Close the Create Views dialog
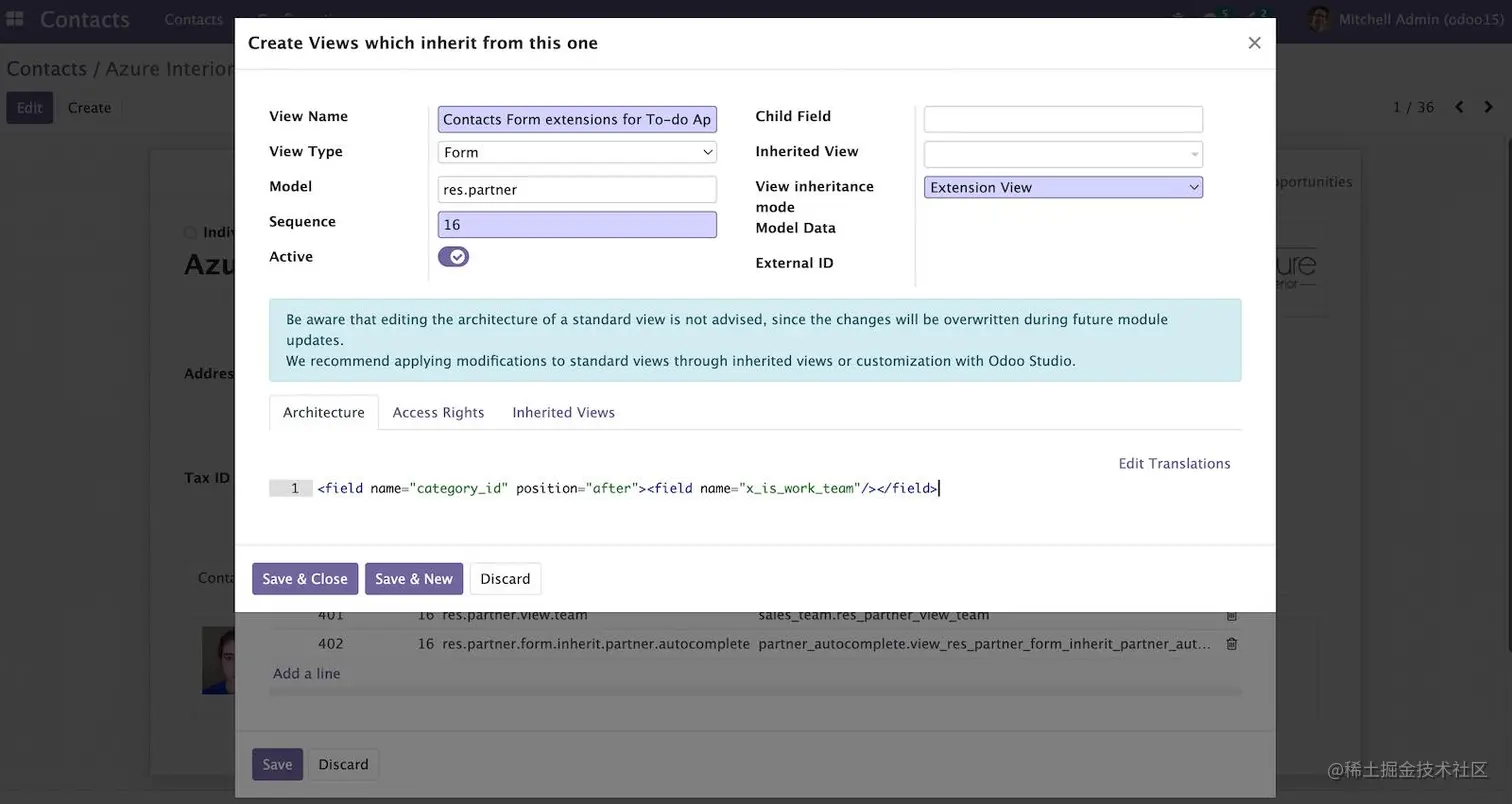 pos(1254,42)
